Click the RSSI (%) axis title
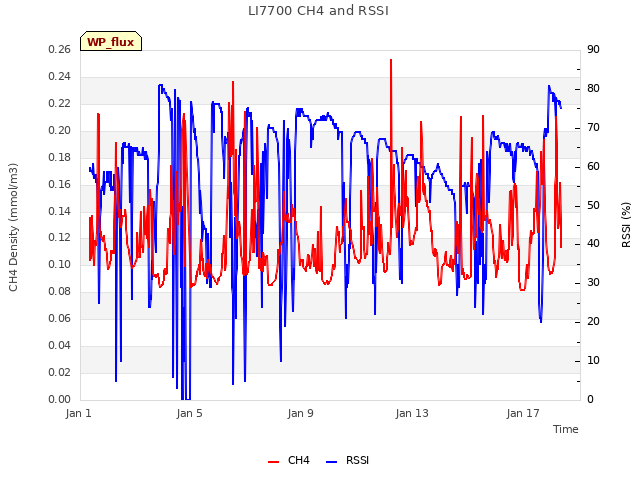Viewport: 640px width, 480px height. click(x=626, y=225)
